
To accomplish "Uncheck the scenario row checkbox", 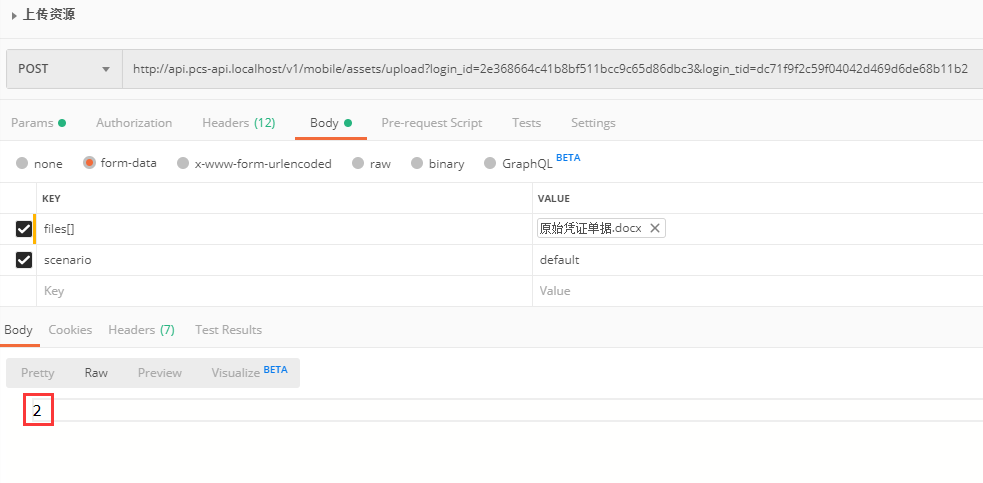I will click(24, 260).
